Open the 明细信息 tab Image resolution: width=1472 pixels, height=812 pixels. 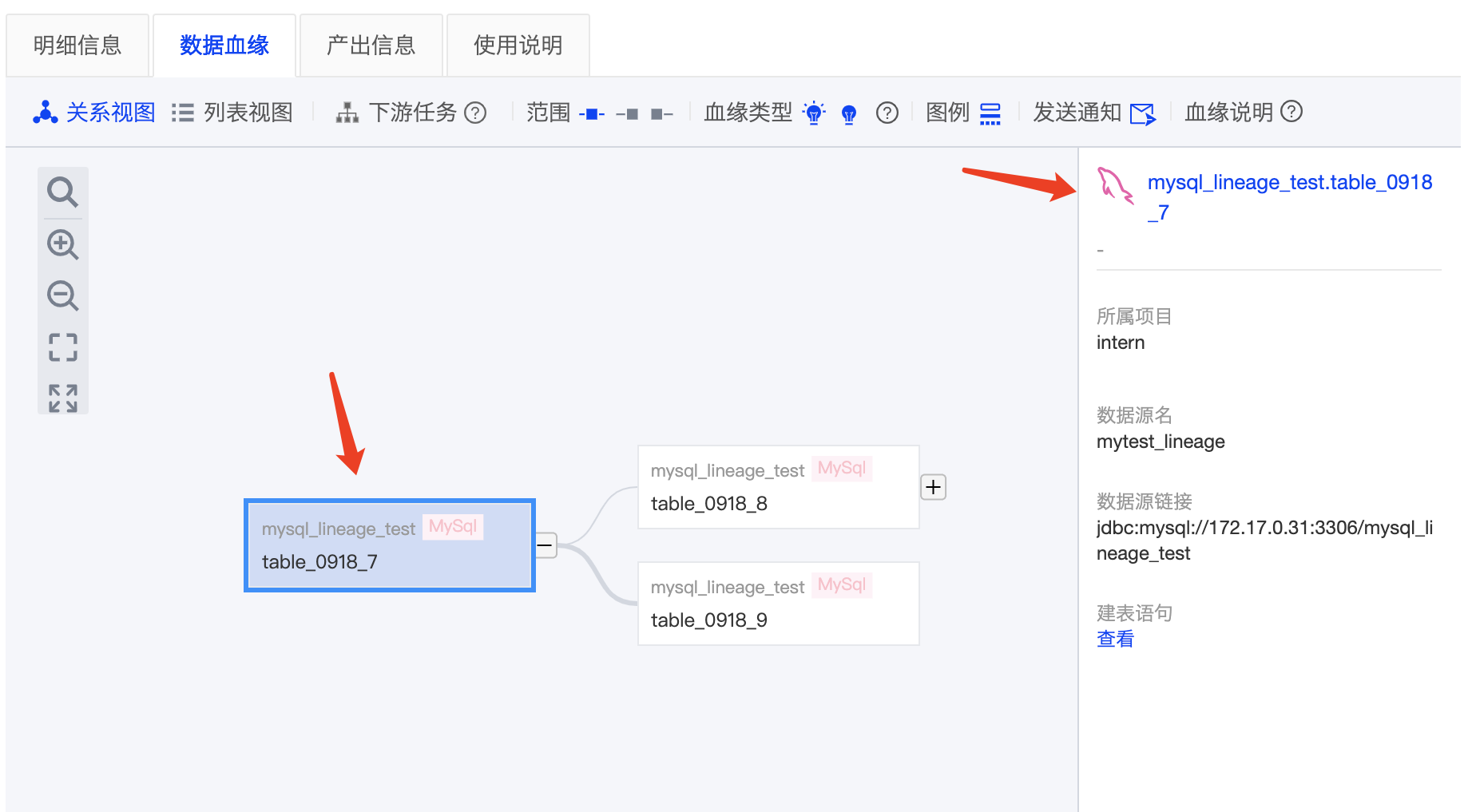77,46
